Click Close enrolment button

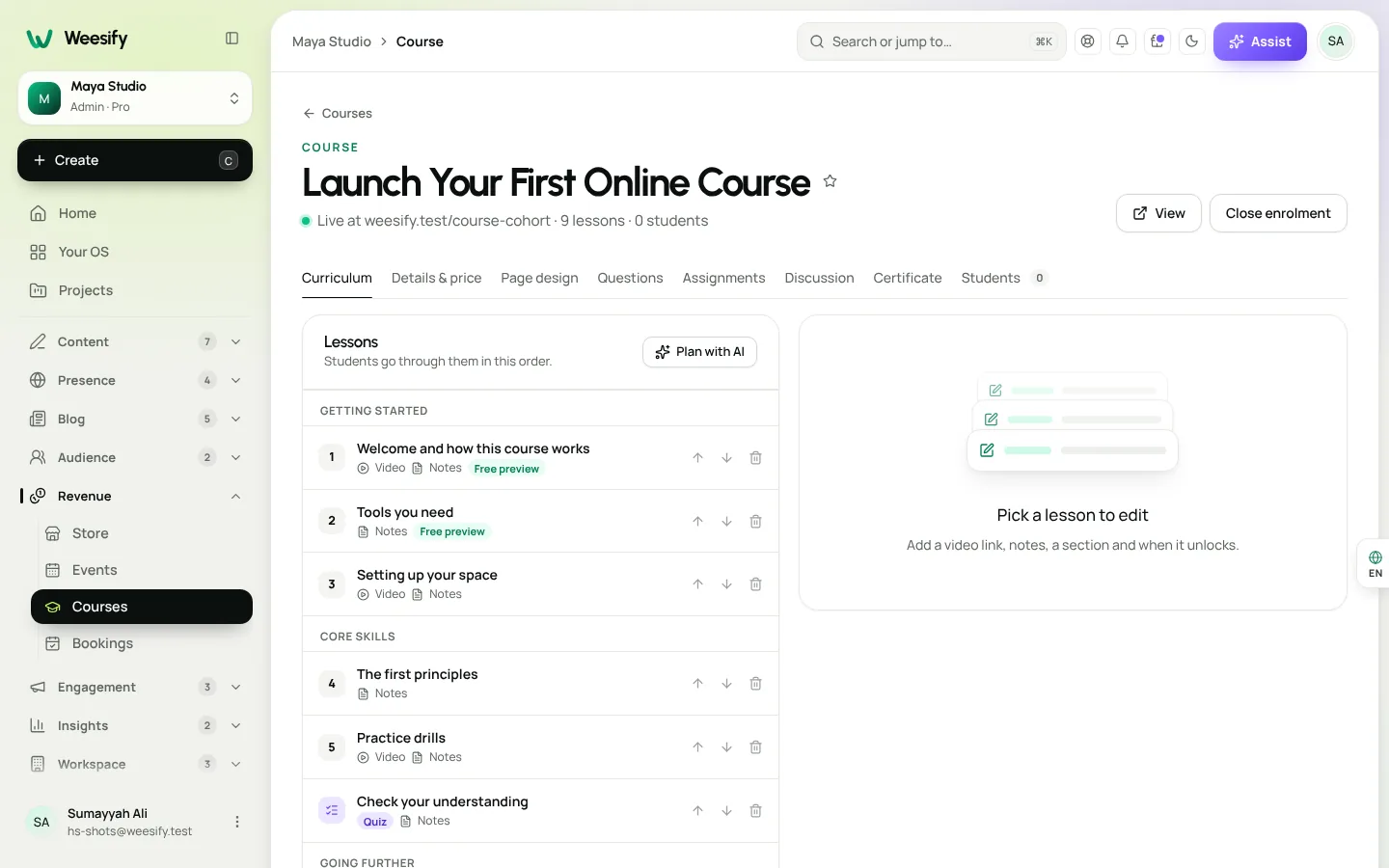[1278, 213]
